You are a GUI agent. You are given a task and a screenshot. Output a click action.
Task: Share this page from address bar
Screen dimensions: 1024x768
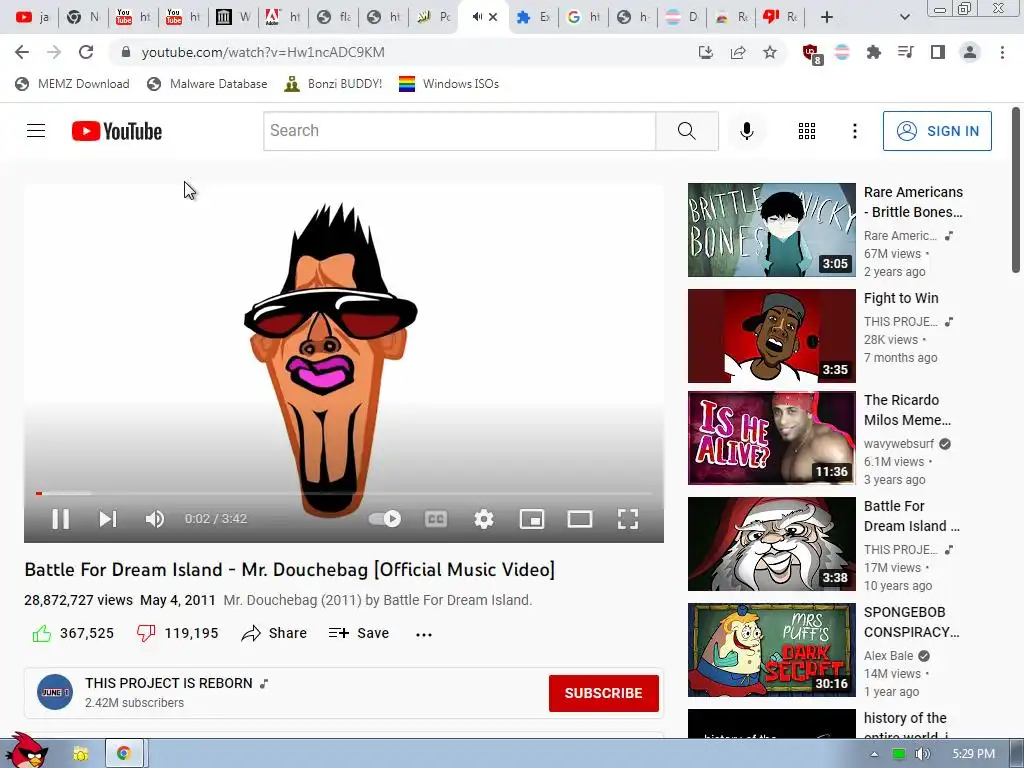click(738, 52)
